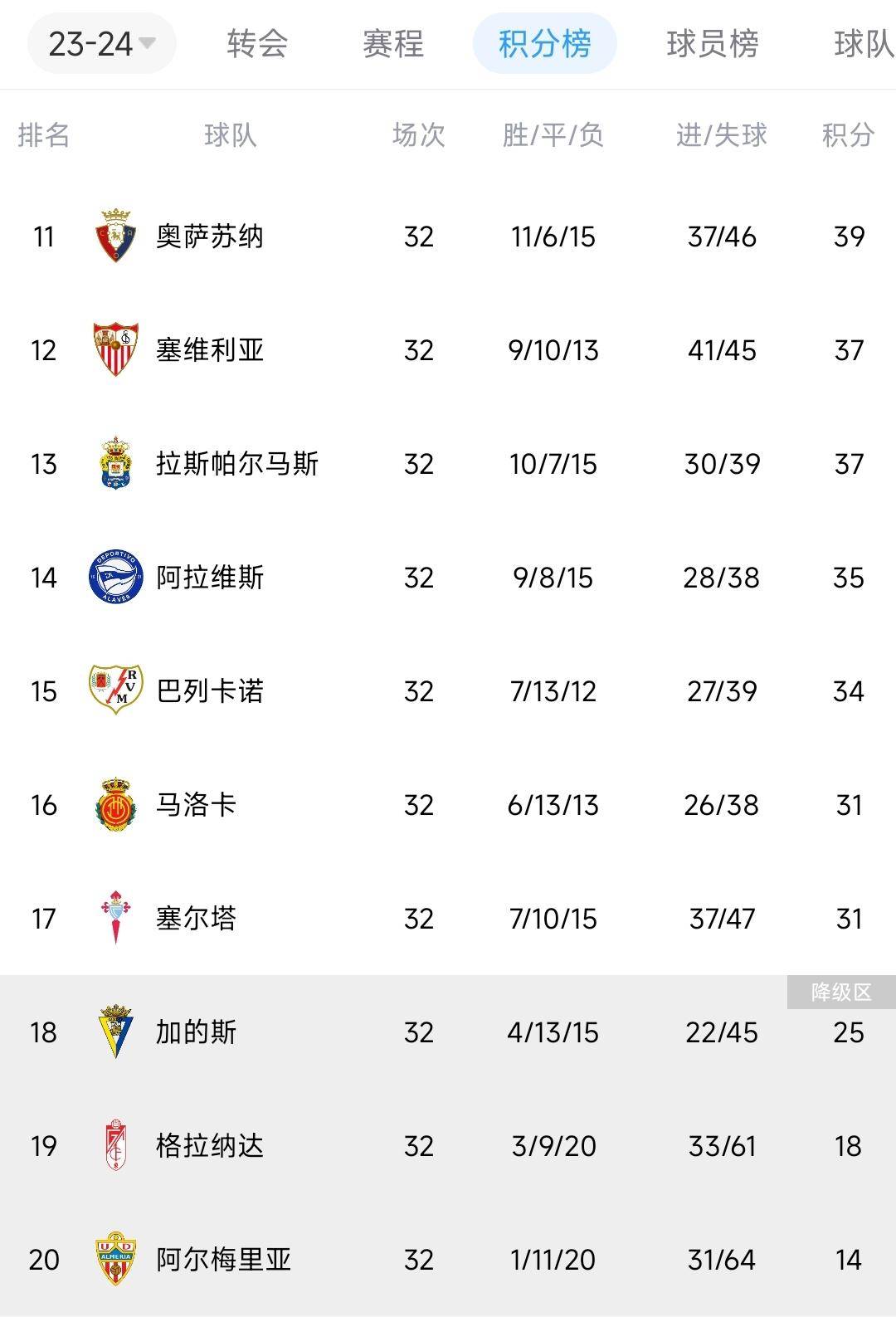The width and height of the screenshot is (896, 1317).
Task: Click the Cádiz team badge
Action: tap(116, 1032)
